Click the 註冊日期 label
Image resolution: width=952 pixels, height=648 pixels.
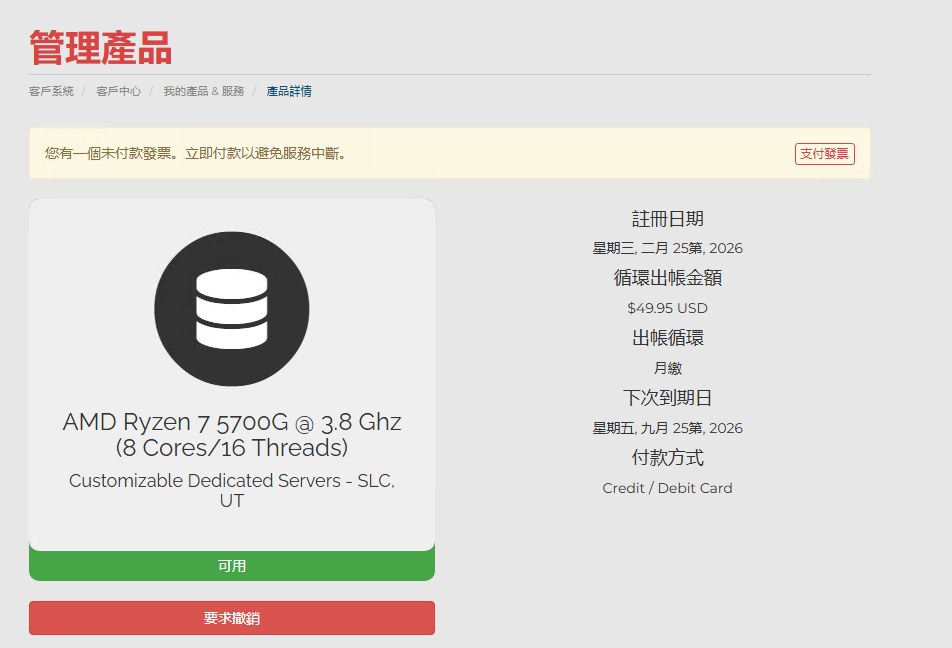click(x=667, y=219)
